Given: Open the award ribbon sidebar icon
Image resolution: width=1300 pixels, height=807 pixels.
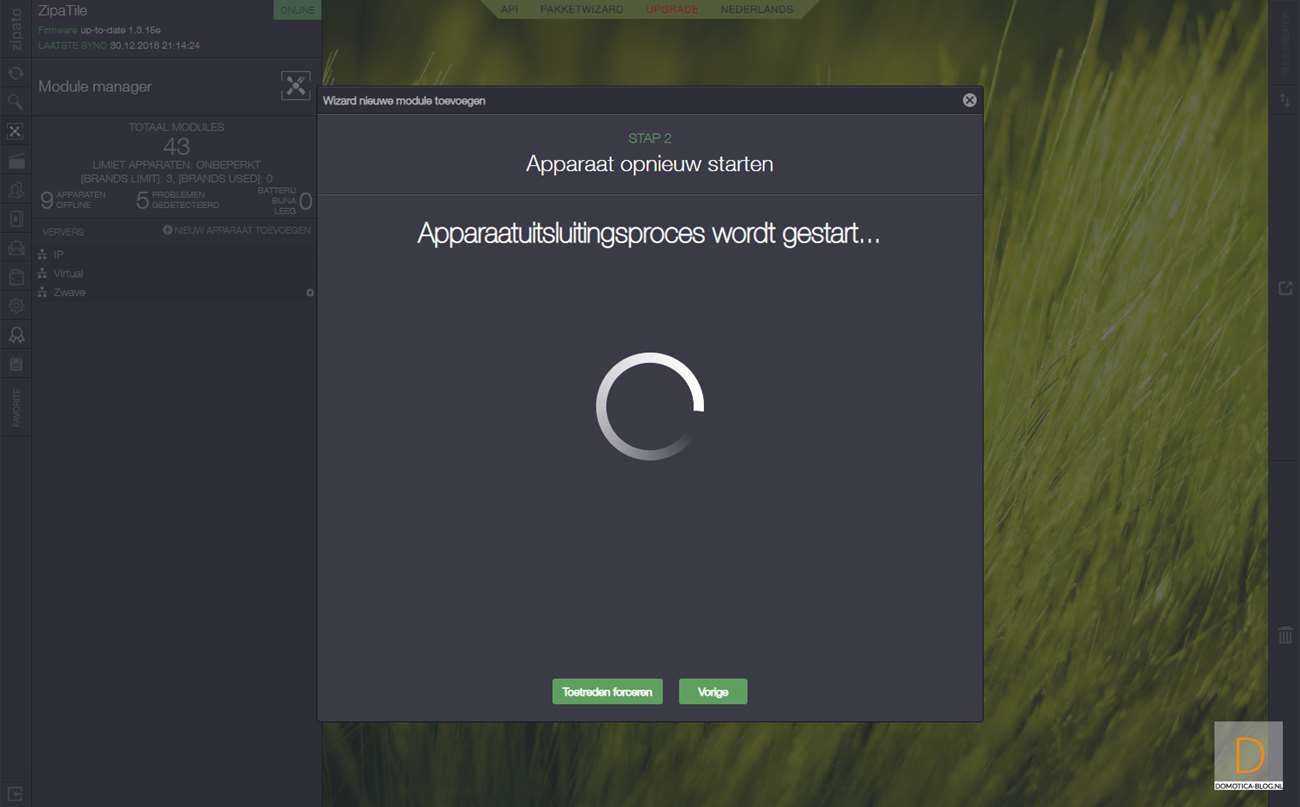Looking at the screenshot, I should [16, 335].
